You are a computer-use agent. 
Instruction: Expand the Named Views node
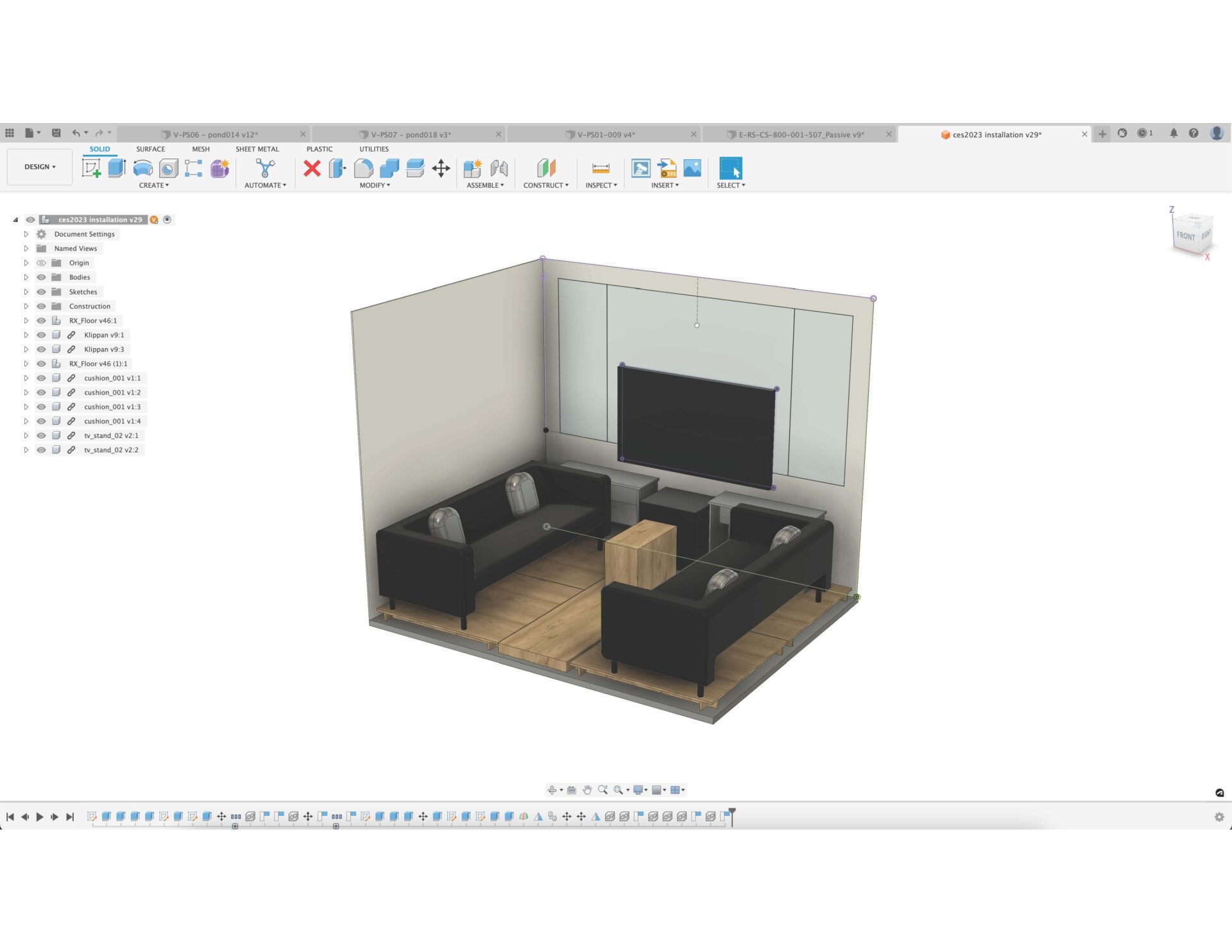pyautogui.click(x=26, y=248)
